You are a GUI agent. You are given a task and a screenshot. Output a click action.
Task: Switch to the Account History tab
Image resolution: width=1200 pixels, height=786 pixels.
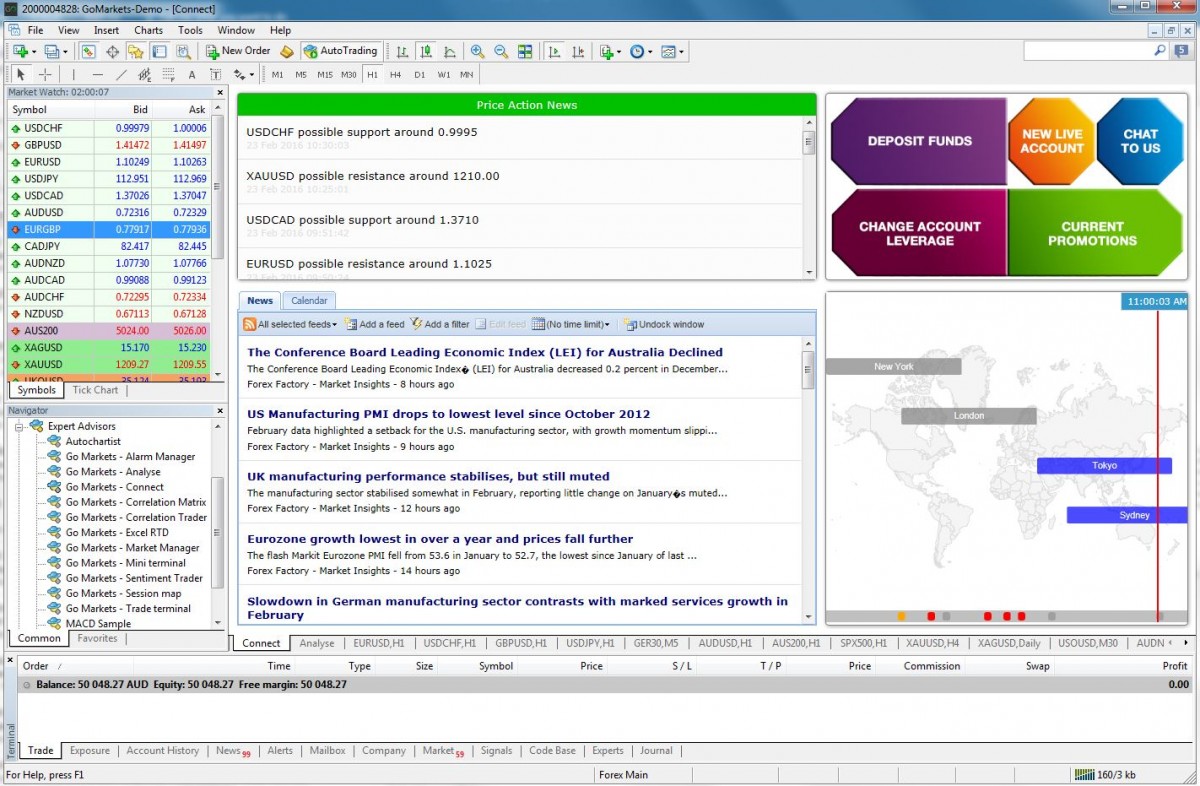(162, 751)
